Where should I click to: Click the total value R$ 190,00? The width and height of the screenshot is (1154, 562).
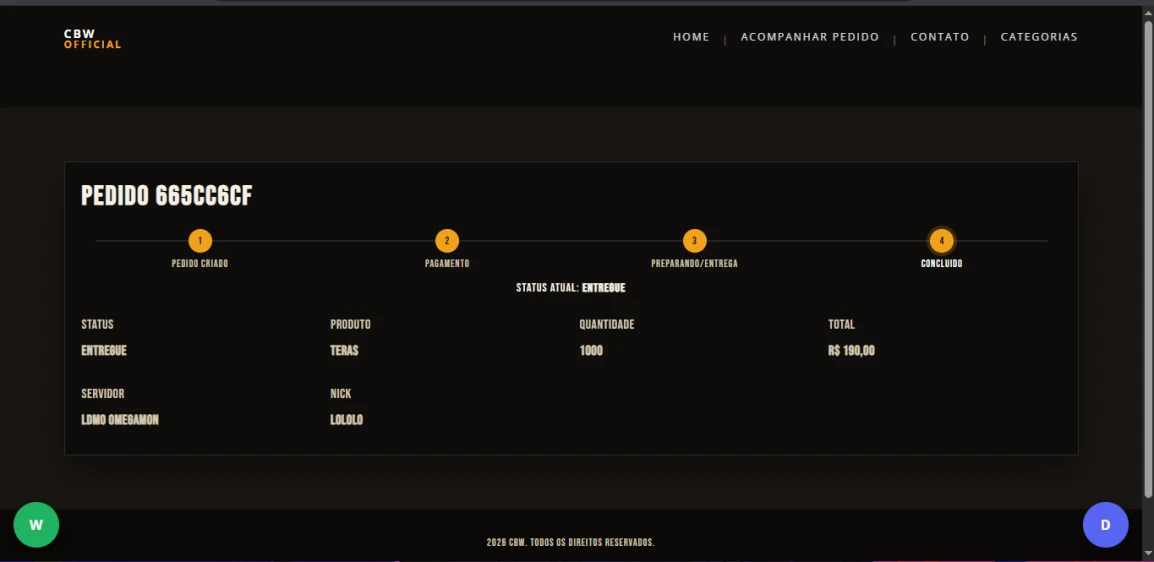tap(851, 351)
